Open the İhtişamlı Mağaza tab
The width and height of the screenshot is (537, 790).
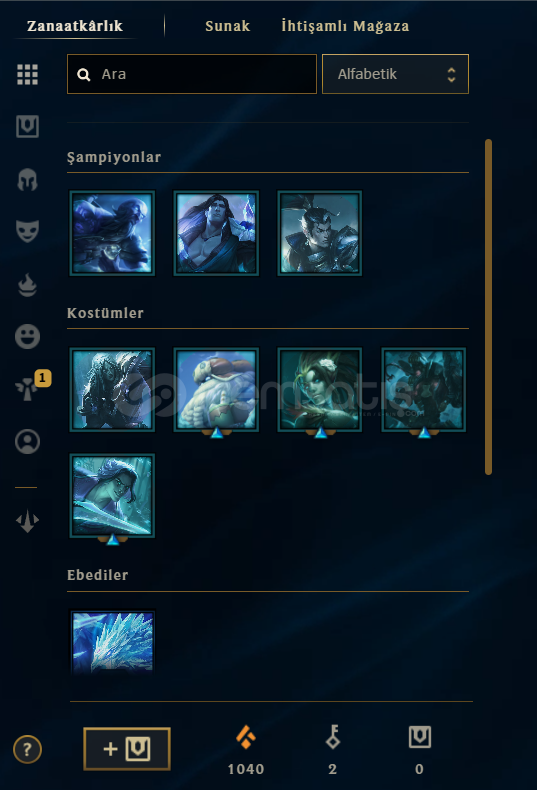pos(345,26)
